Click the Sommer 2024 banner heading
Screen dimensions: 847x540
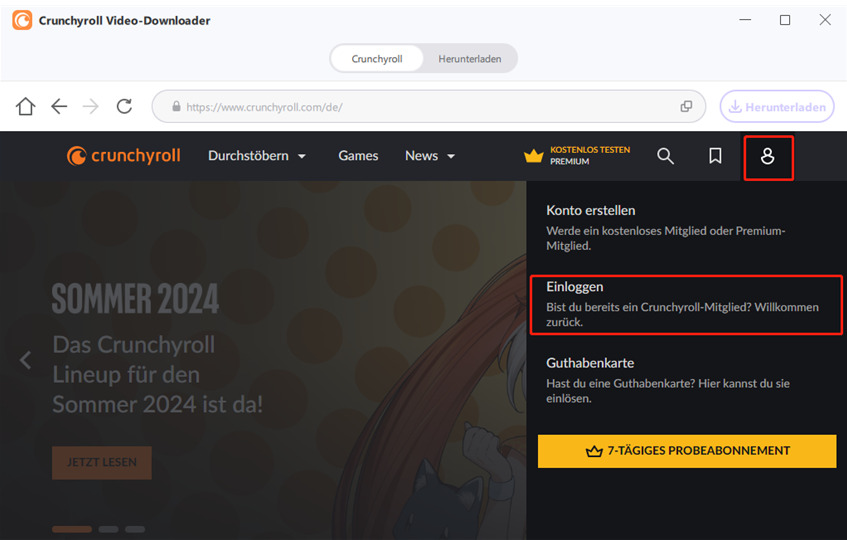coord(135,298)
